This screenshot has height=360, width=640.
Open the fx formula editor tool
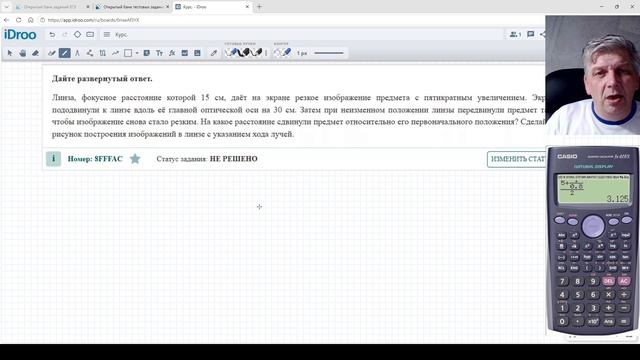click(172, 53)
